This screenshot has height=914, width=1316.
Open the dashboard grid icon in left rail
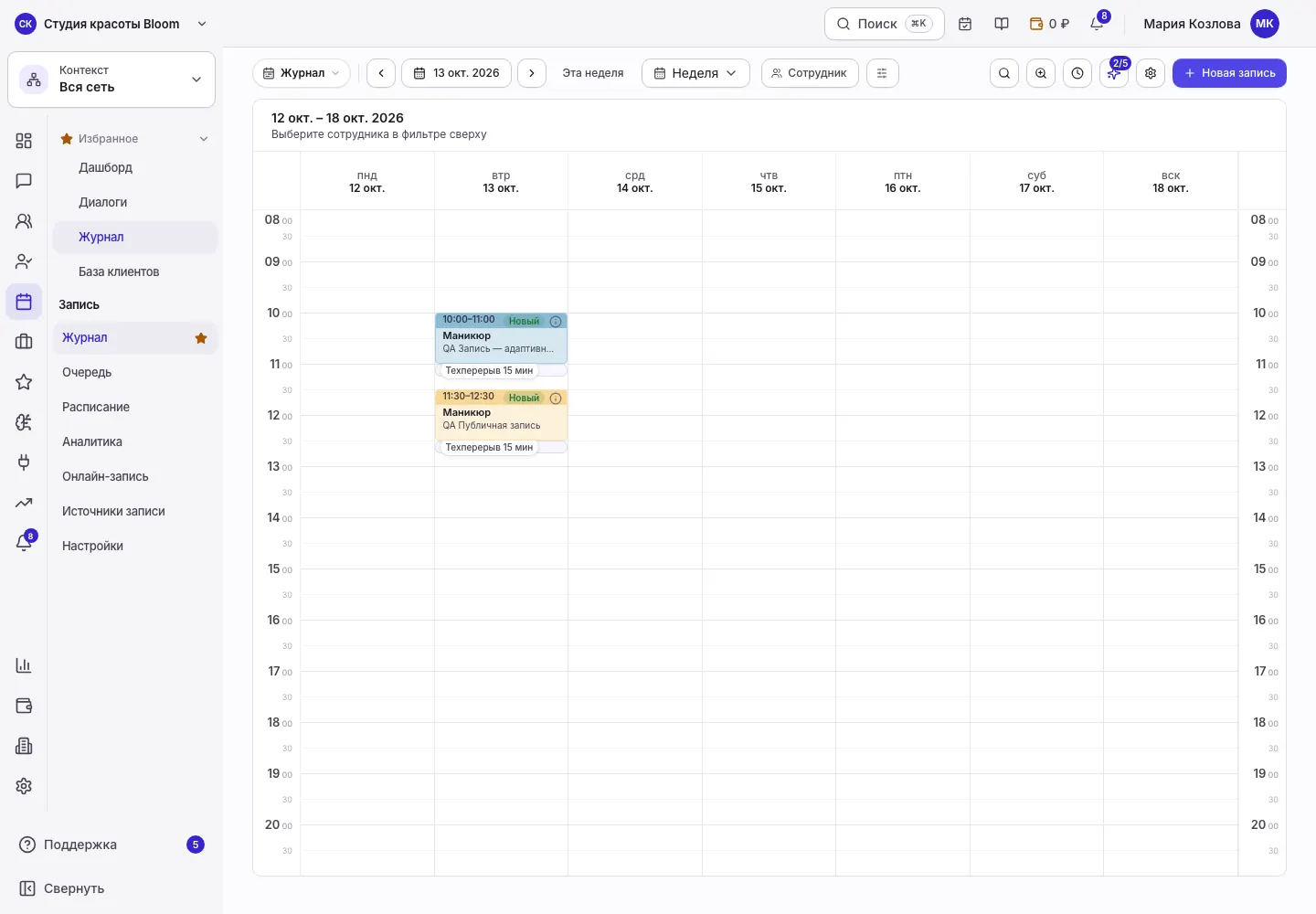coord(24,141)
